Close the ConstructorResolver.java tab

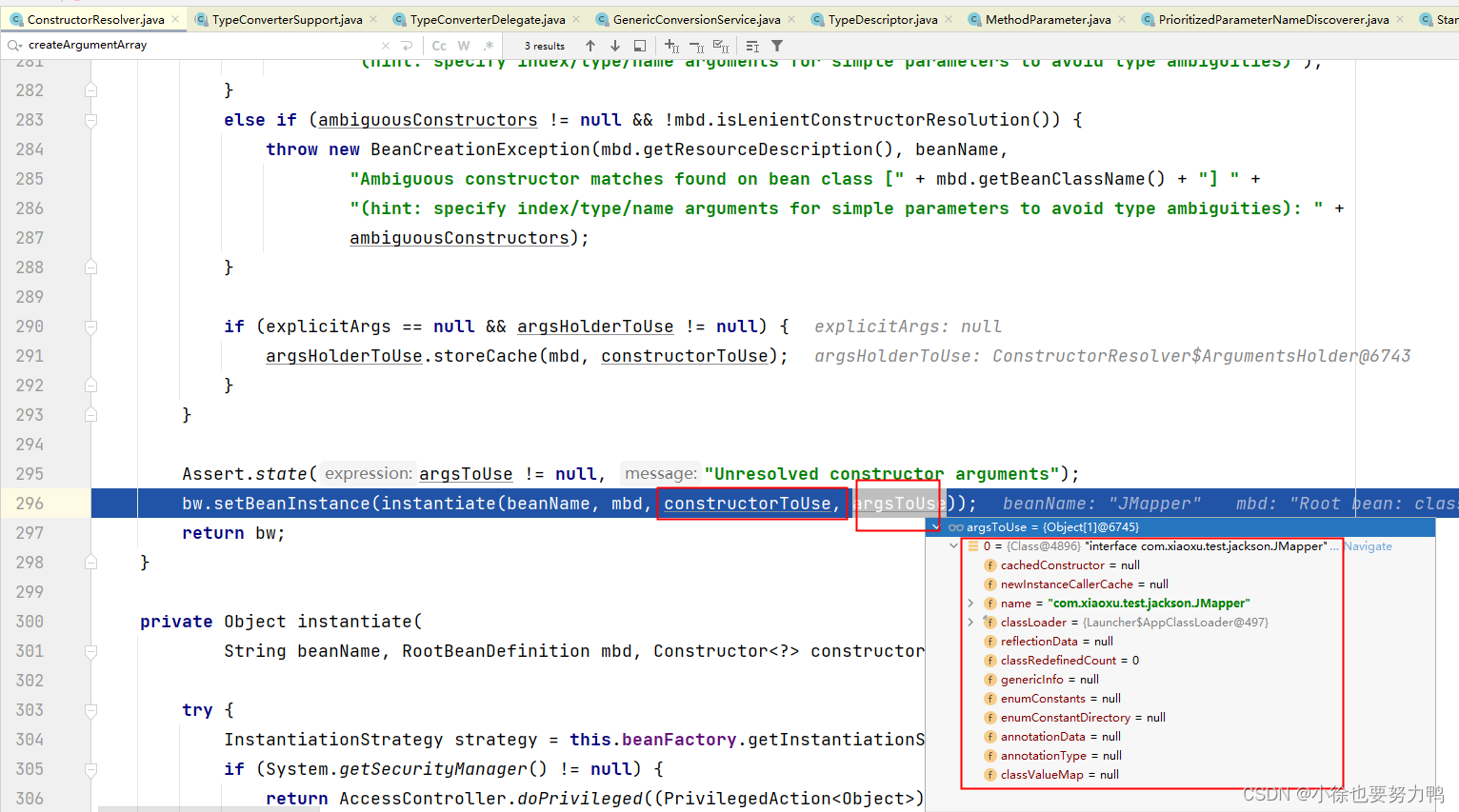click(175, 19)
